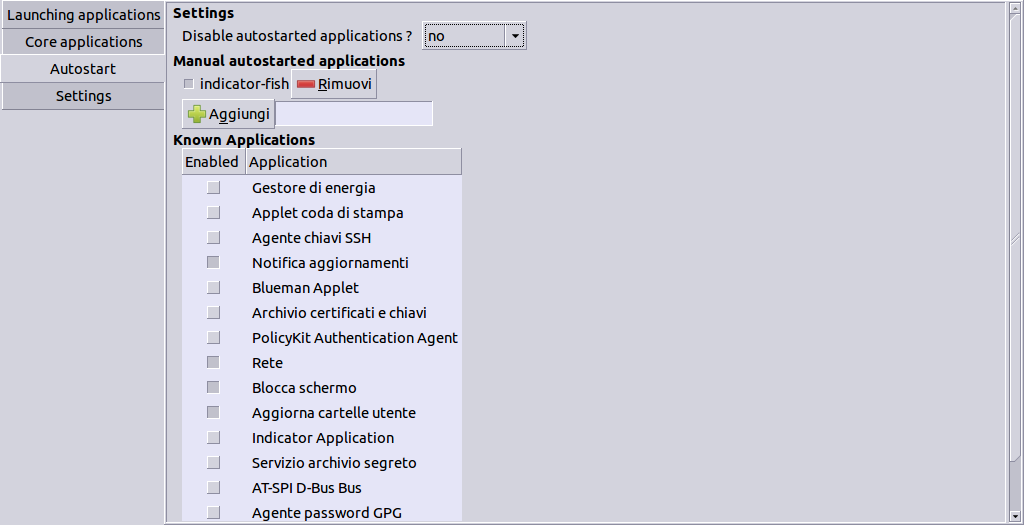
Task: Toggle the checkbox next to Rete
Action: click(x=213, y=363)
